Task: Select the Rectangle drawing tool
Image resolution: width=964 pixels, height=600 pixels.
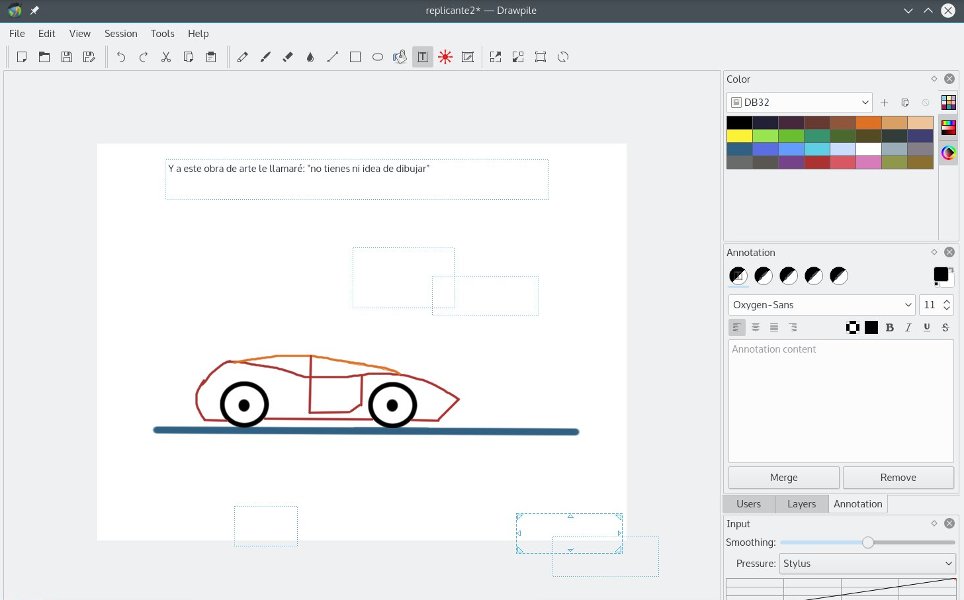Action: (355, 57)
